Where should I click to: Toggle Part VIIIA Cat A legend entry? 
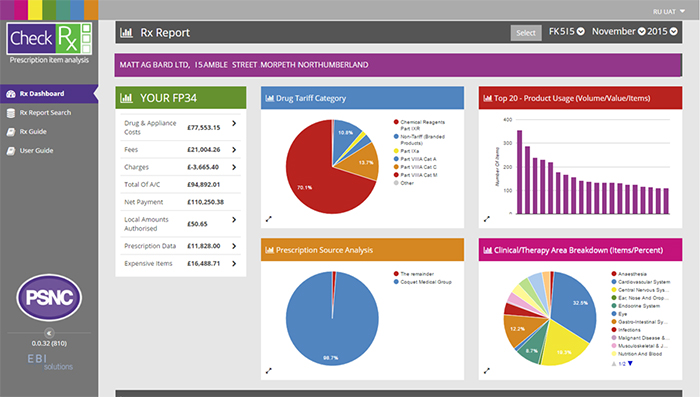point(415,159)
